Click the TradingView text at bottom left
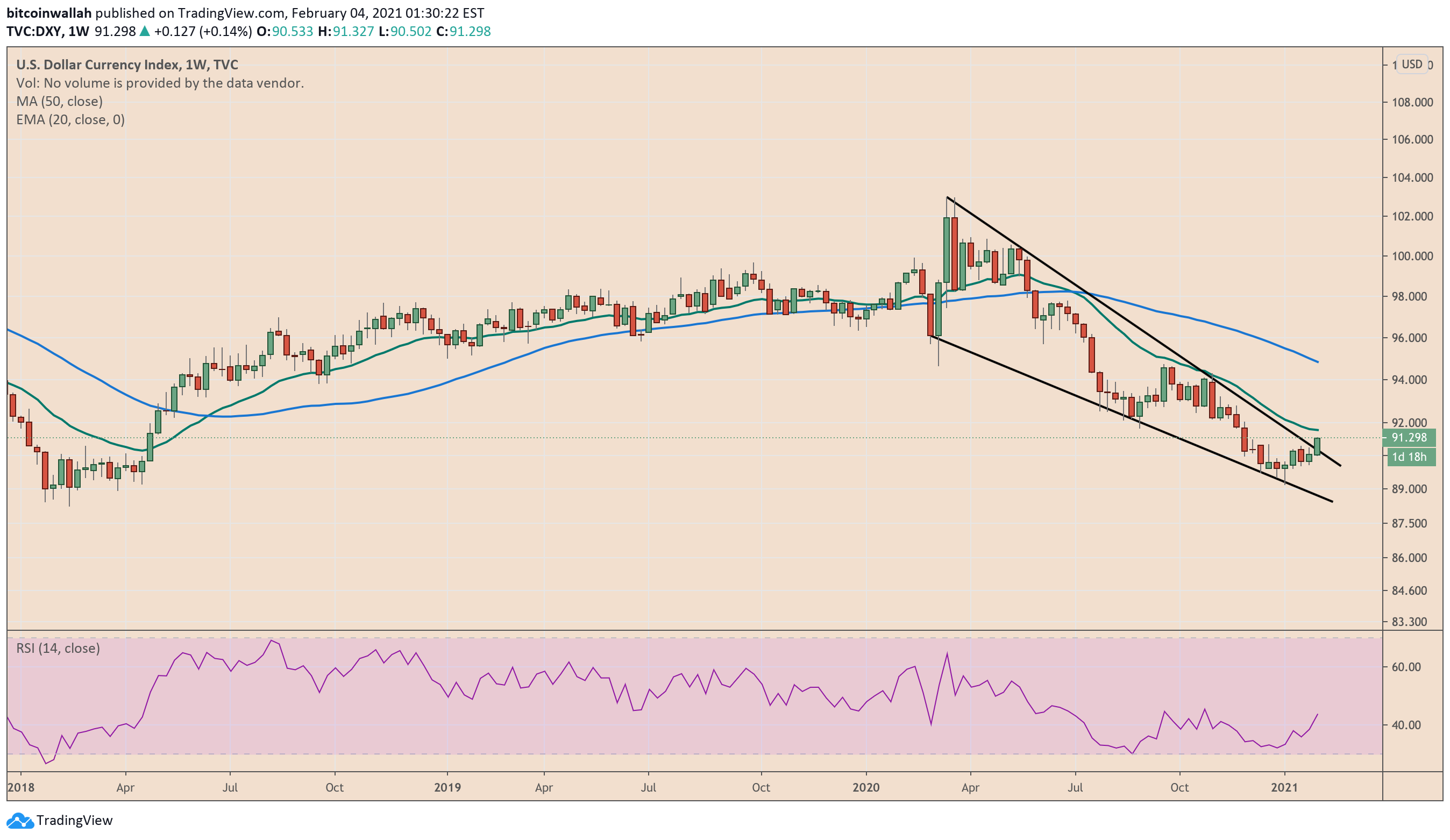Screen dimensions: 1450x840 click(74, 821)
